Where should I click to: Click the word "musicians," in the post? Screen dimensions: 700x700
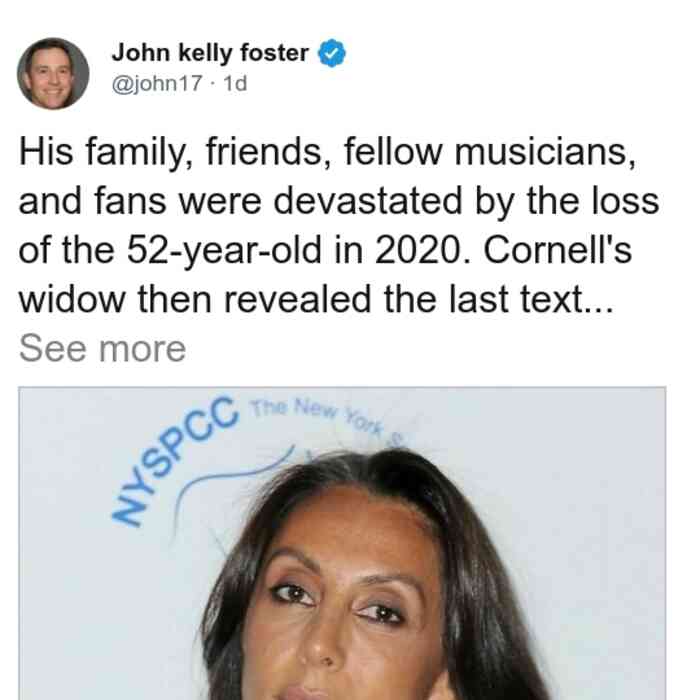pyautogui.click(x=545, y=153)
